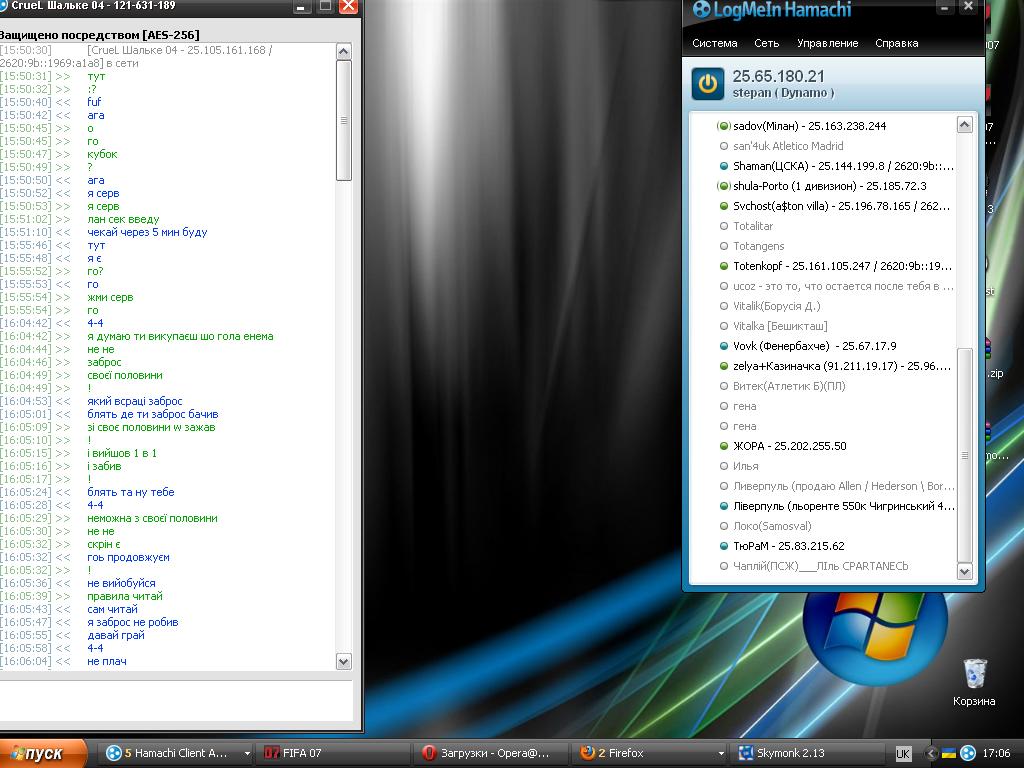
Task: Close the LogMeIn Hamachi window
Action: click(968, 7)
